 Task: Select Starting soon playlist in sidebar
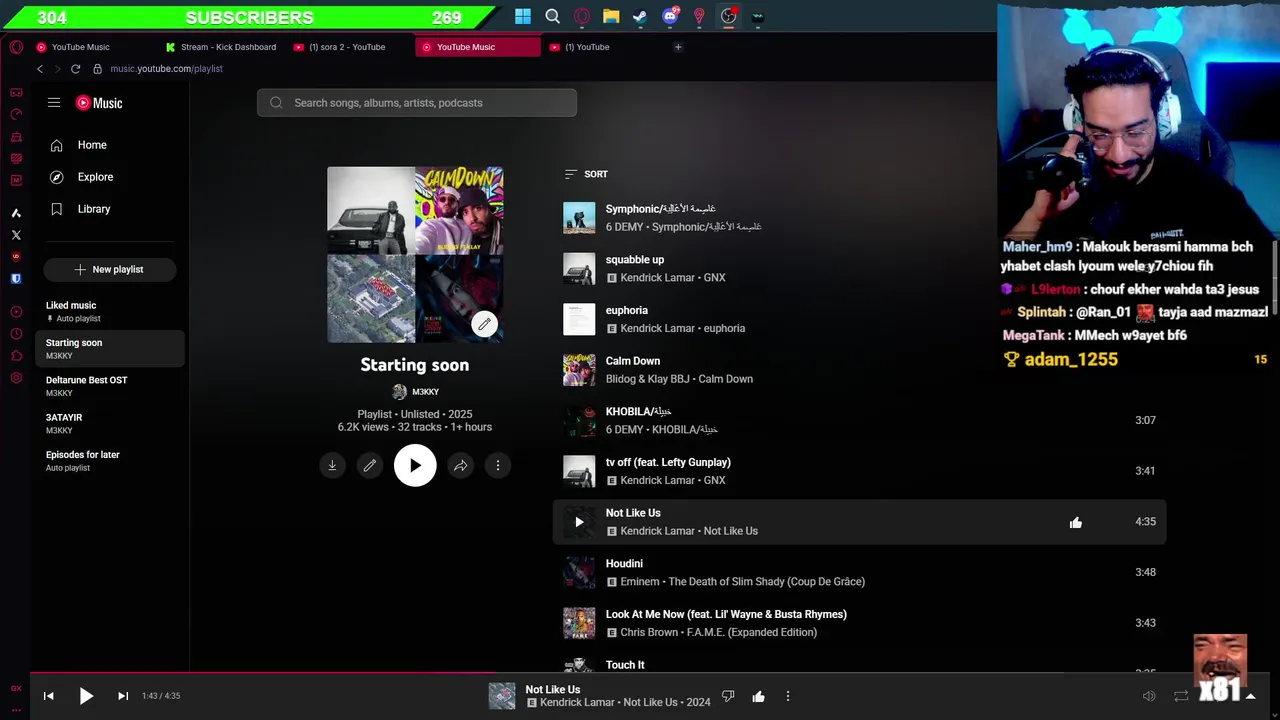coord(110,348)
